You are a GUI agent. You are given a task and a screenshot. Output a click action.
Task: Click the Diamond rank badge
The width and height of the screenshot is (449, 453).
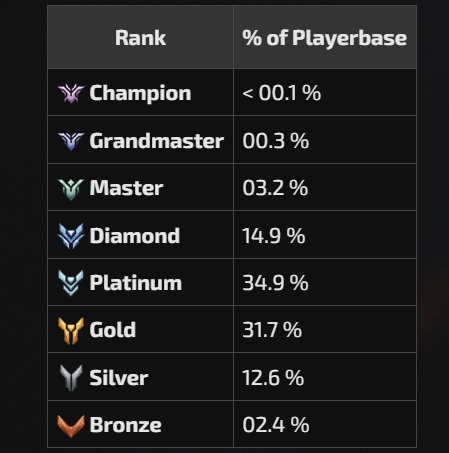tap(71, 236)
